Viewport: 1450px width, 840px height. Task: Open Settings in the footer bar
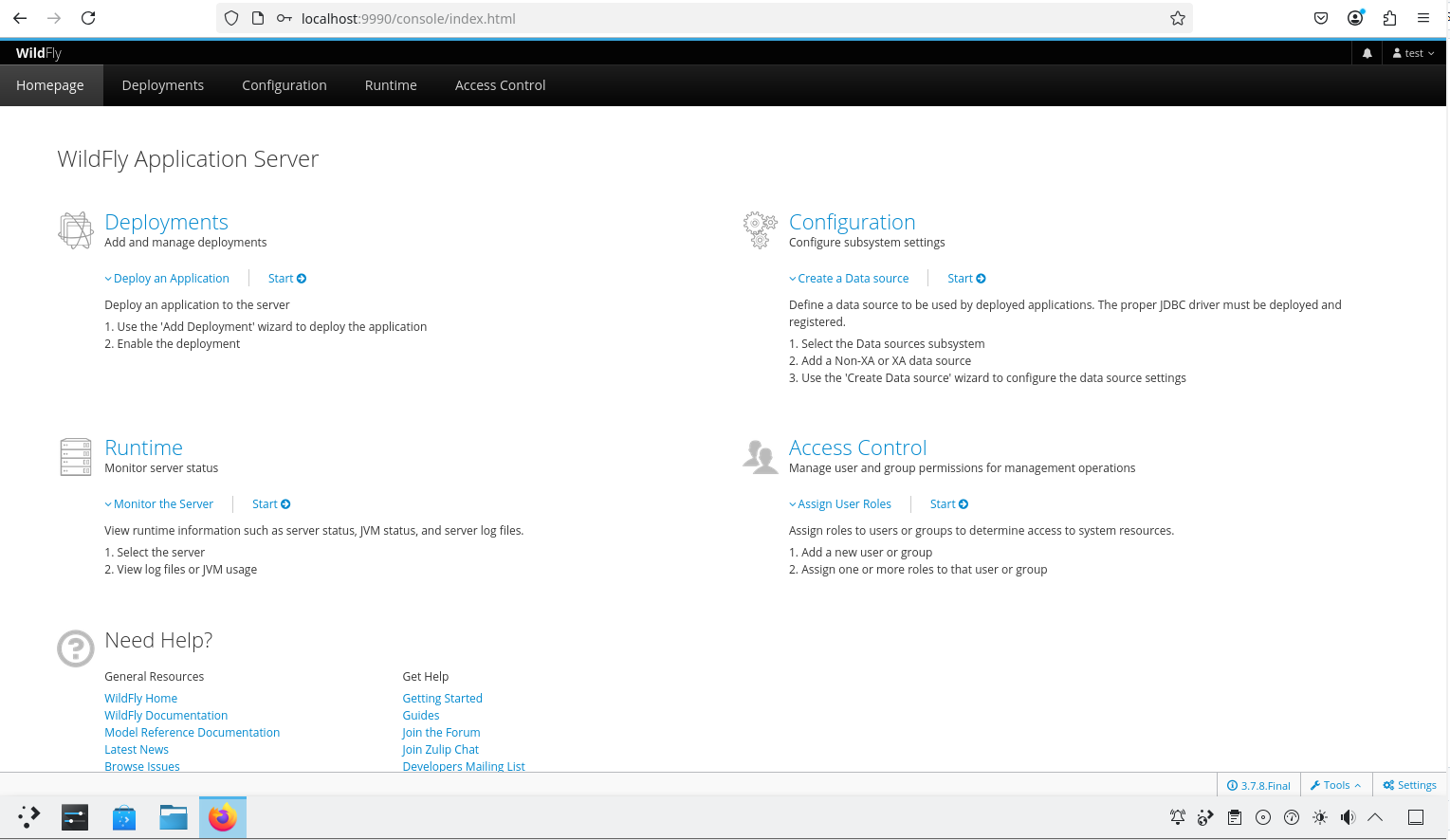tap(1409, 785)
